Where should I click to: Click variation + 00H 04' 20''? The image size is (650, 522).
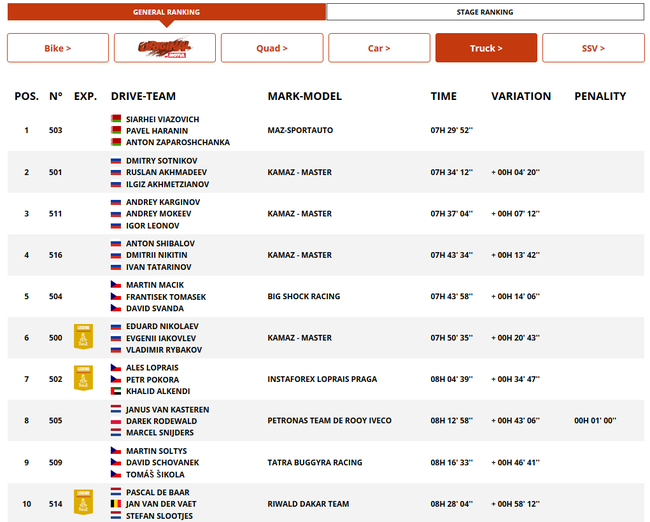[x=516, y=172]
